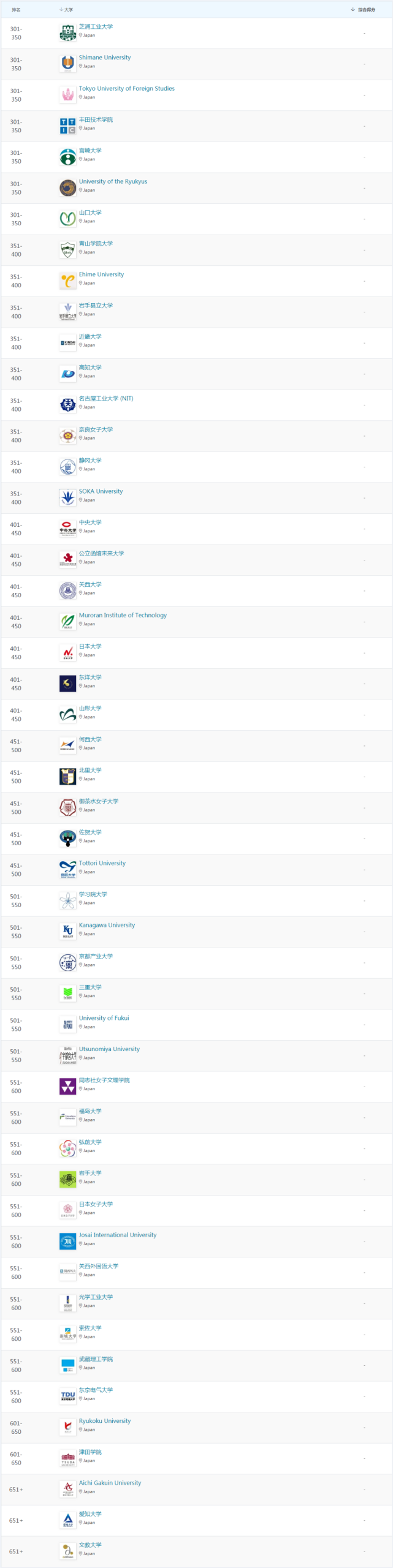
Task: Click the Aichi Gakuin University logo
Action: click(x=67, y=1489)
